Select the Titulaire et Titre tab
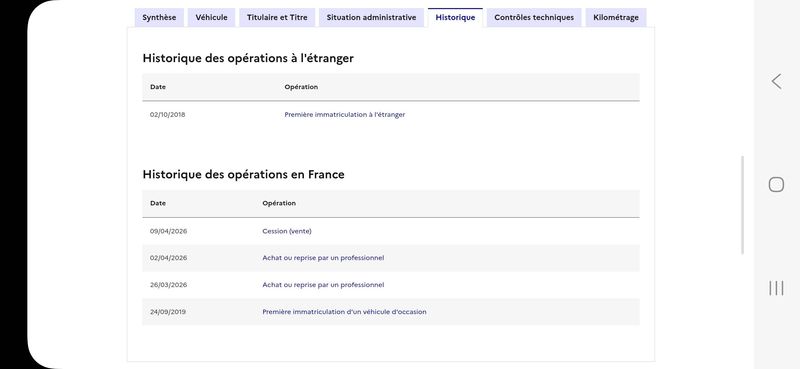This screenshot has height=369, width=800. 277,17
